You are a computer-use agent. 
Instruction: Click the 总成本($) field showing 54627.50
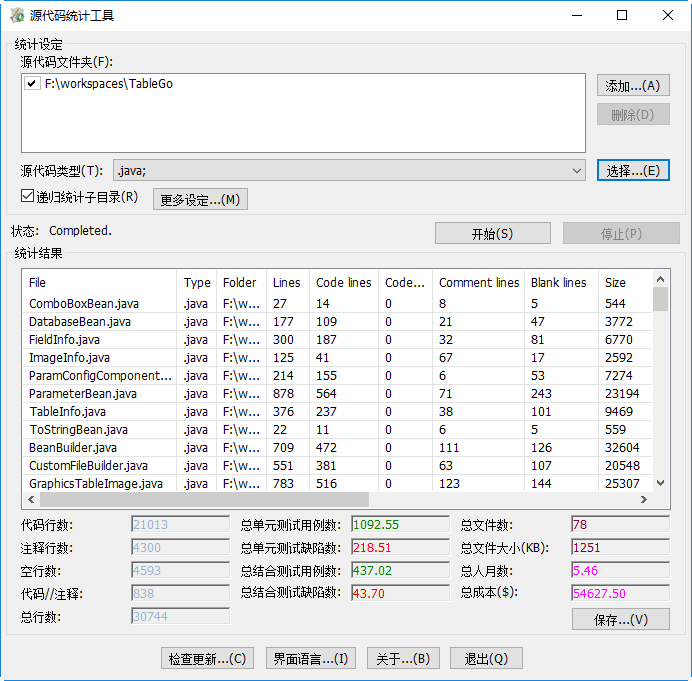click(621, 593)
